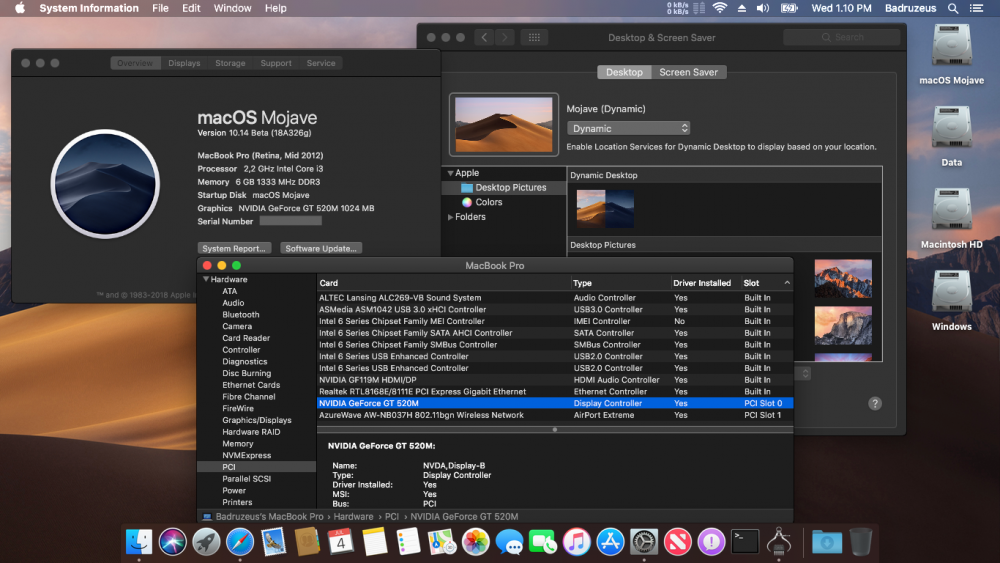Select ALTEC Lansing ALC269-VB Sound System row
1000x563 pixels.
pos(555,298)
